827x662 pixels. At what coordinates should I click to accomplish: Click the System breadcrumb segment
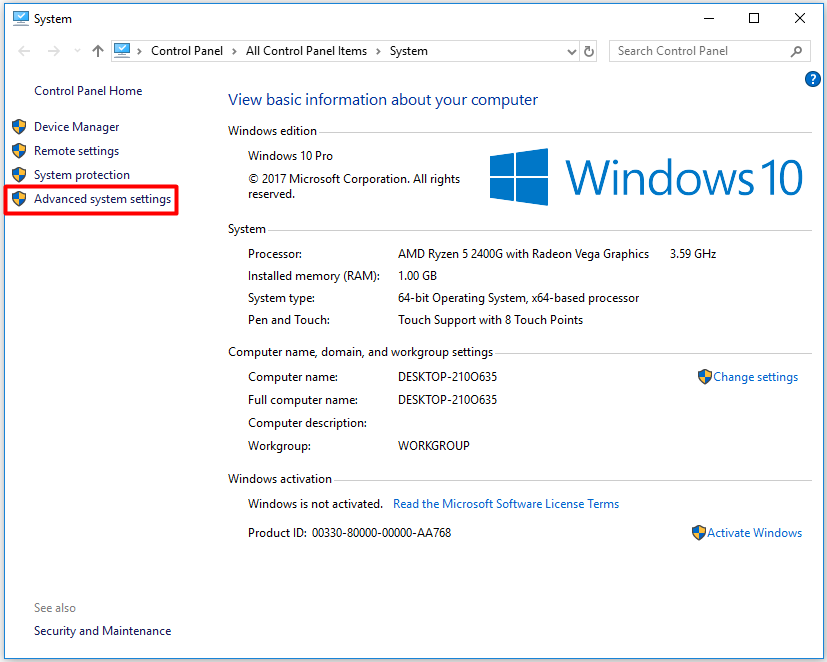point(409,51)
